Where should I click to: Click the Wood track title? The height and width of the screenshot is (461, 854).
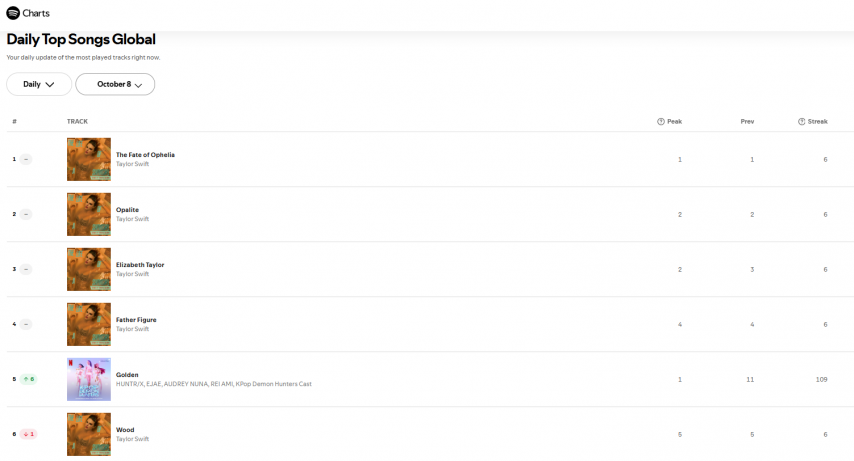(x=125, y=430)
